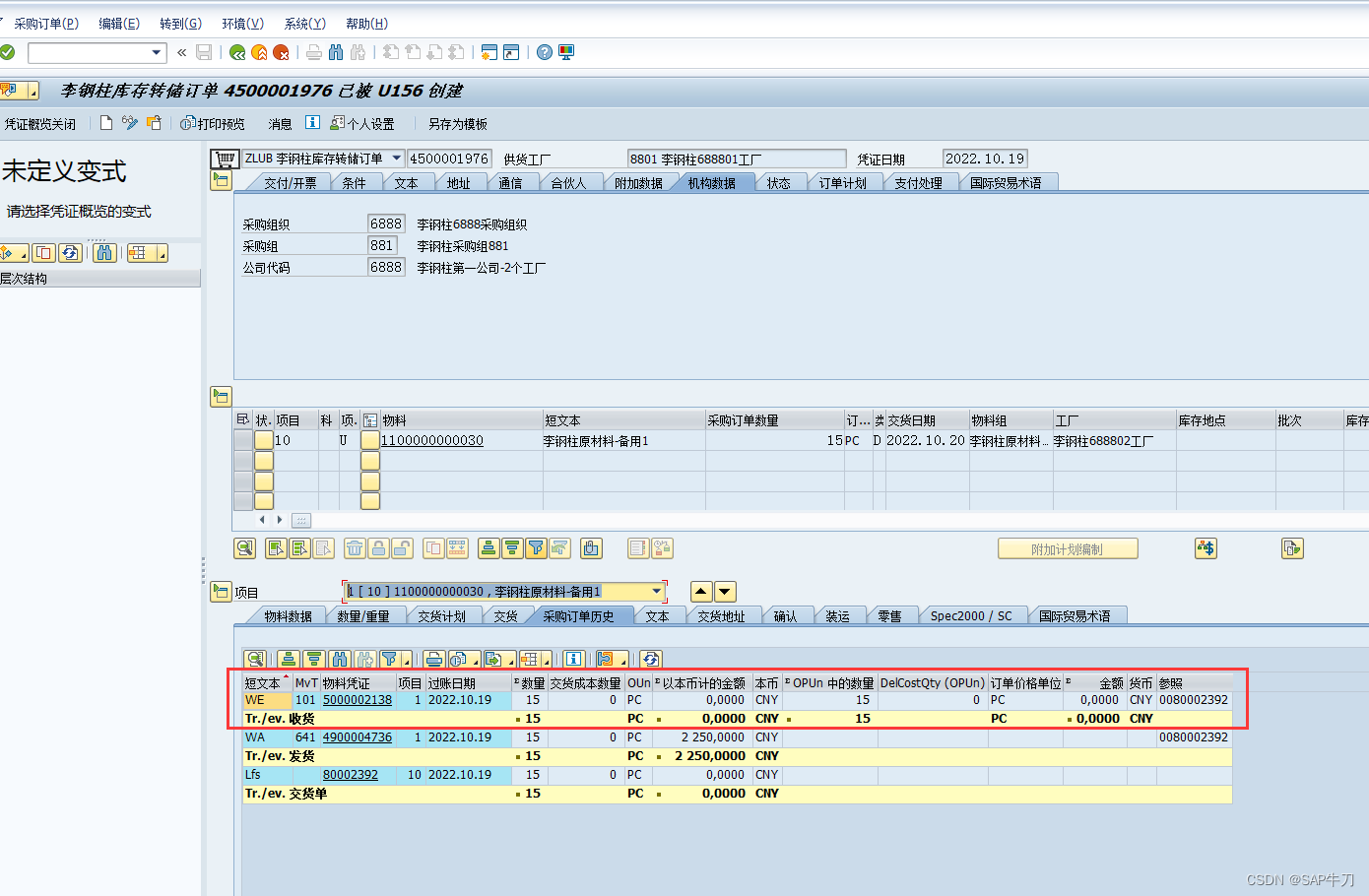Open the ZLUB order type dropdown
Image resolution: width=1369 pixels, height=896 pixels.
(x=397, y=158)
